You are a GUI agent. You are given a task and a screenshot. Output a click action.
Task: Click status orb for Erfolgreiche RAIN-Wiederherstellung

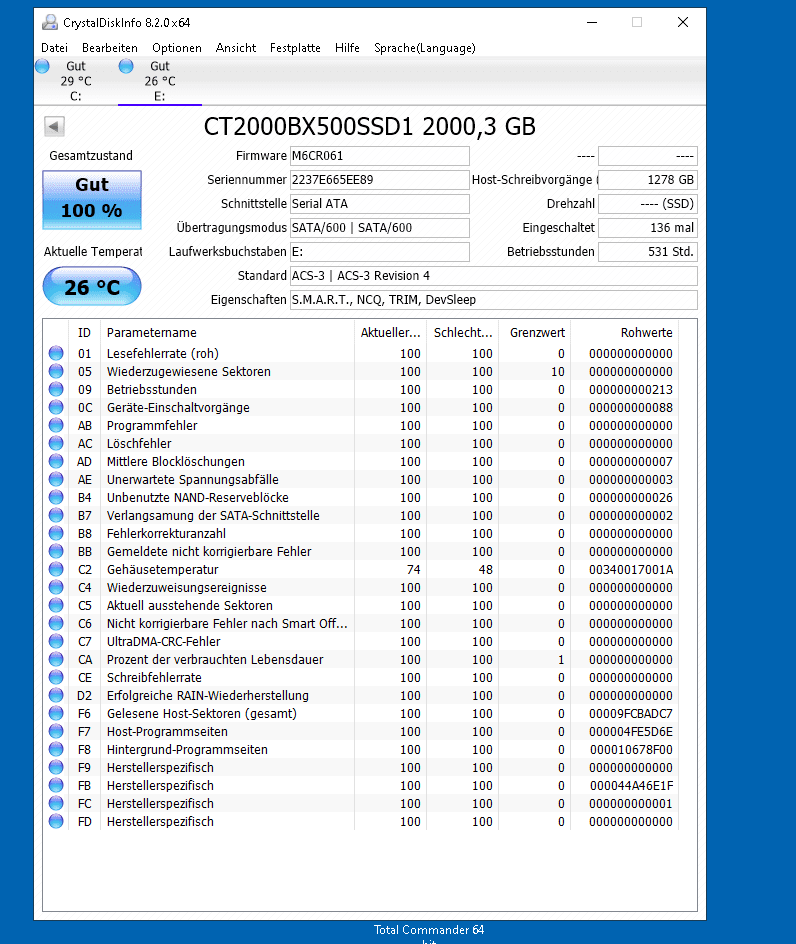pos(56,696)
